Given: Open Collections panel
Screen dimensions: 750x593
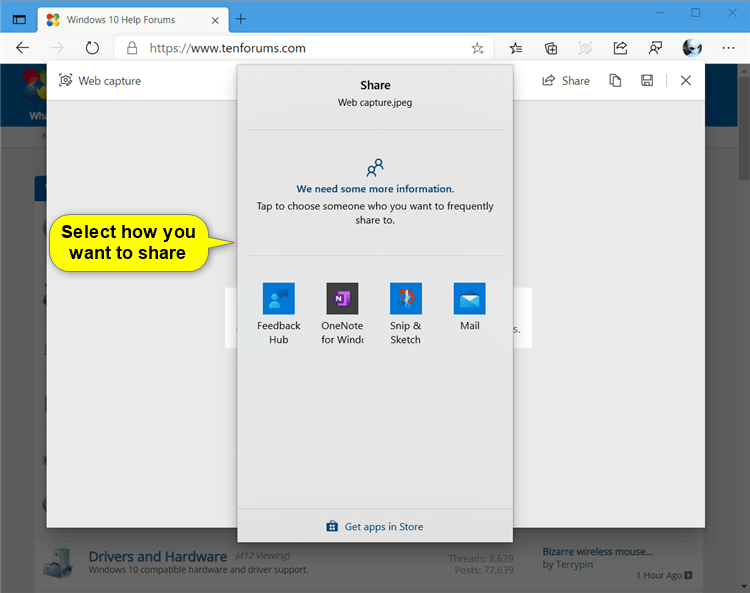Looking at the screenshot, I should pyautogui.click(x=551, y=48).
